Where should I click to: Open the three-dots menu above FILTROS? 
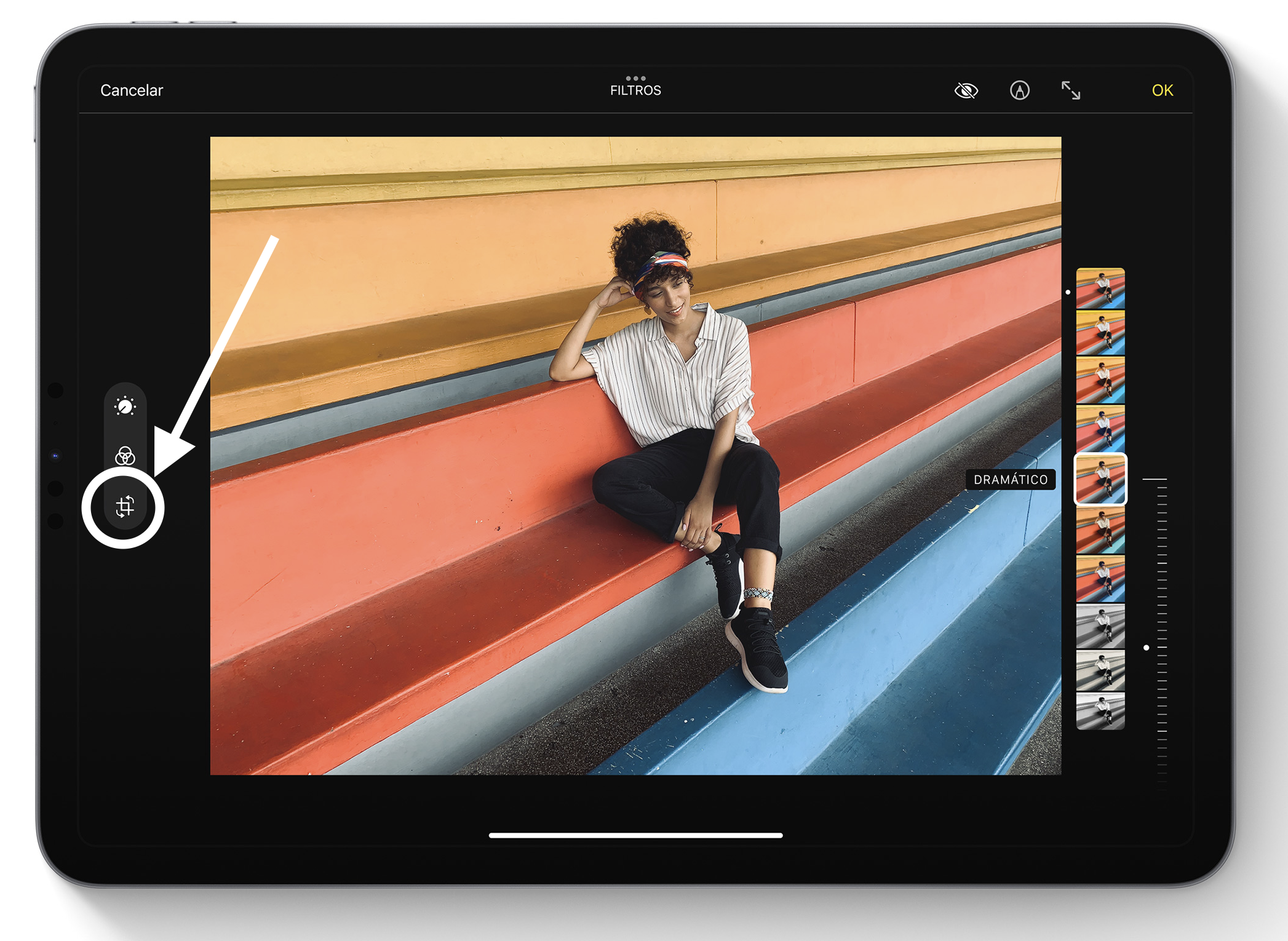tap(635, 78)
